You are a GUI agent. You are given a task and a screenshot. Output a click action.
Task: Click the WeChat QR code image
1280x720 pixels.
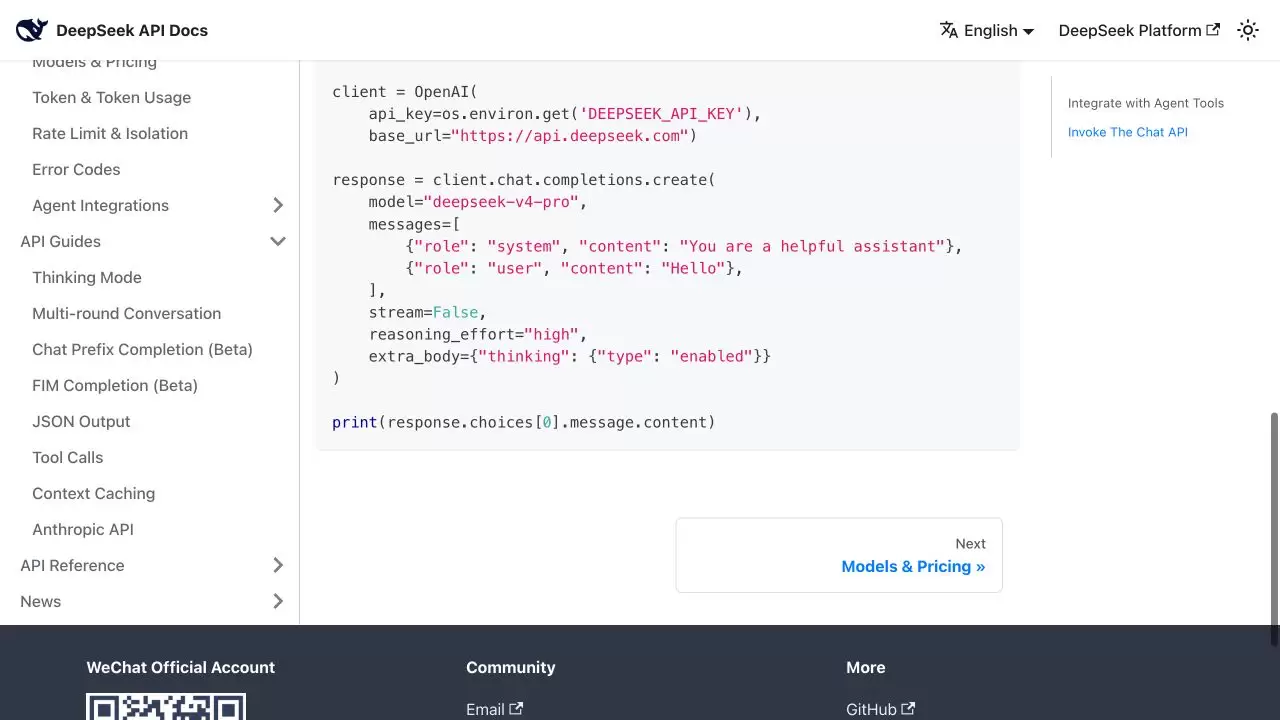tap(166, 707)
